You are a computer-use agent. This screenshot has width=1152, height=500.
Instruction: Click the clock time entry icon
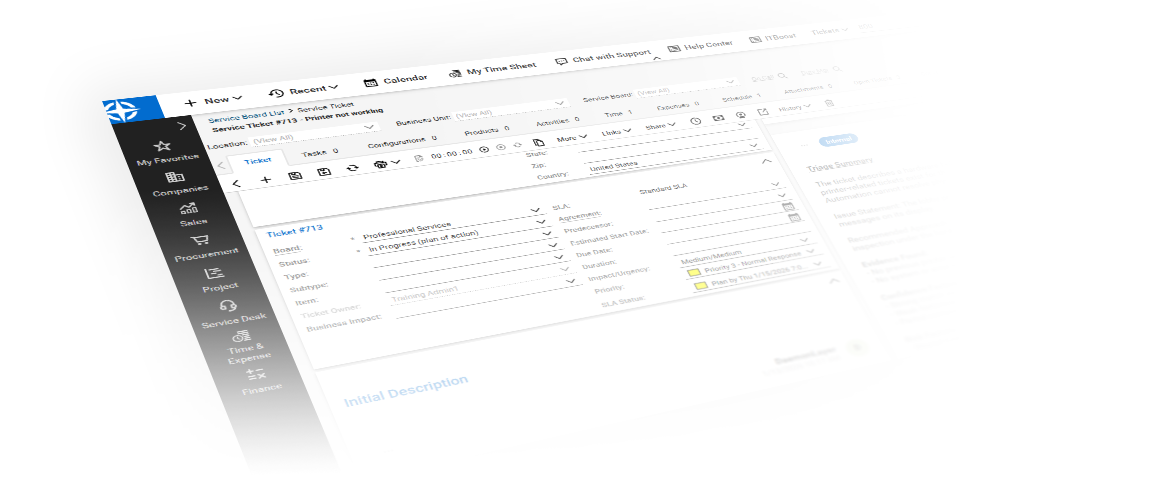(696, 121)
